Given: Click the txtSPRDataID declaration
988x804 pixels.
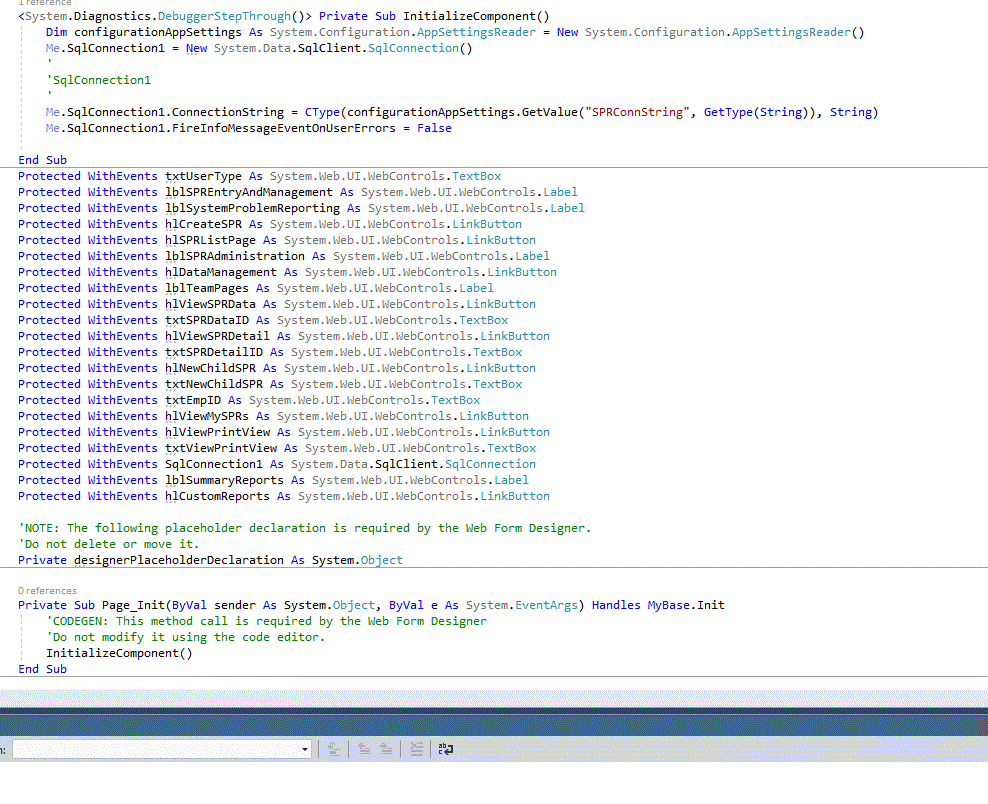Looking at the screenshot, I should pos(207,320).
